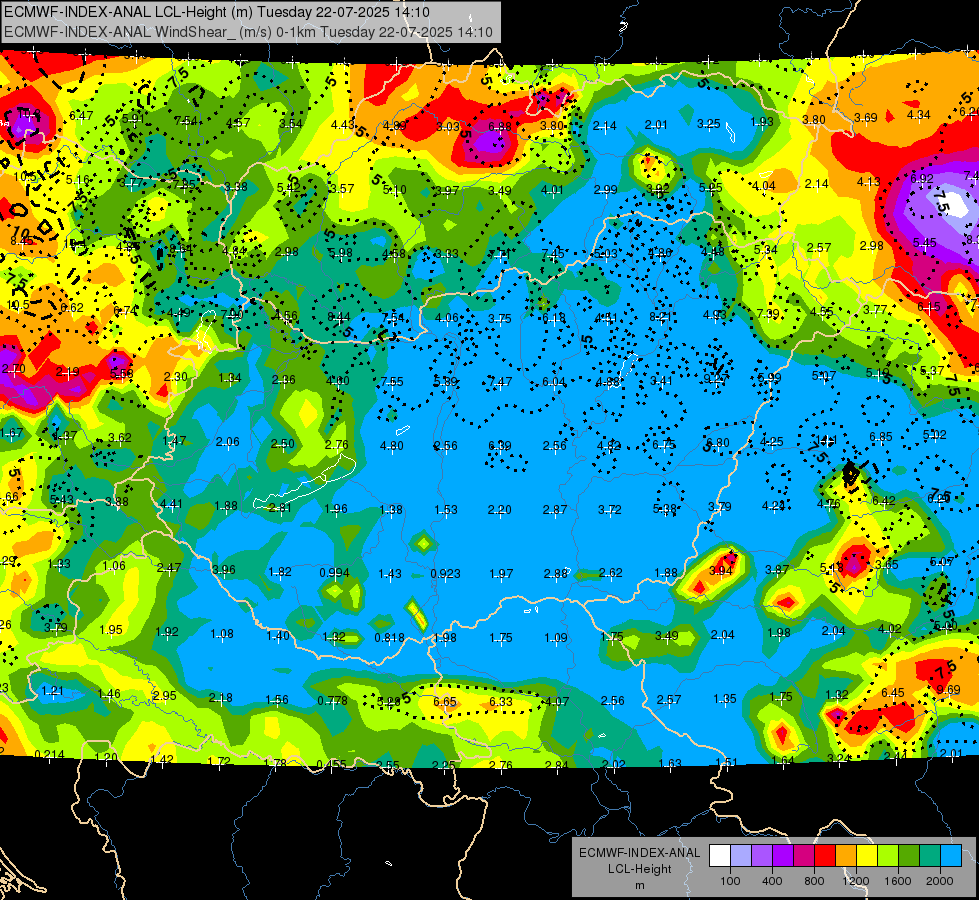Click the magenta legend swatch

(x=804, y=856)
